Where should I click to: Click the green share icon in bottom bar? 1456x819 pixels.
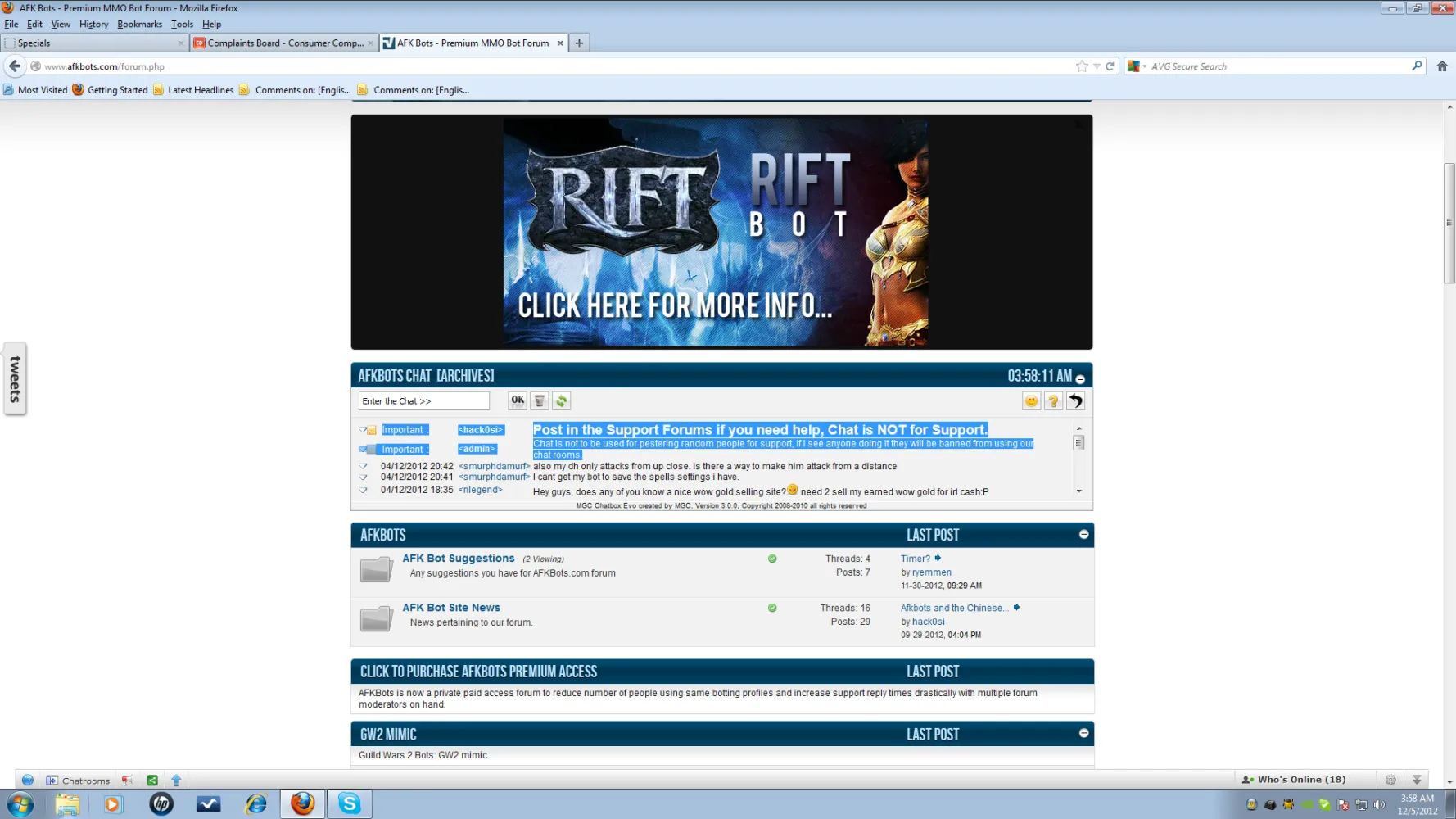click(151, 781)
